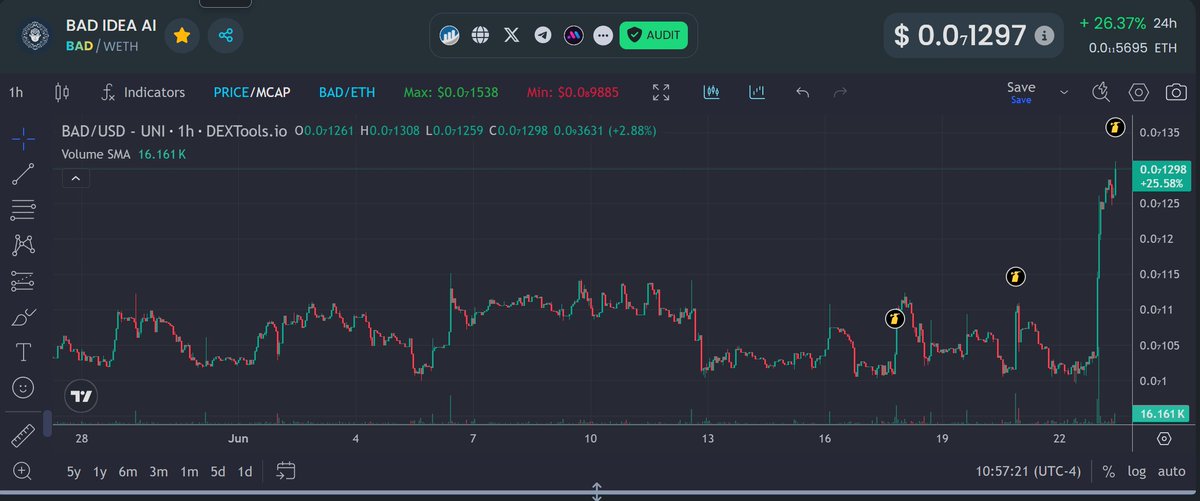Screen dimensions: 1200x501
Task: Select the crosshair cursor tool
Action: tap(23, 138)
